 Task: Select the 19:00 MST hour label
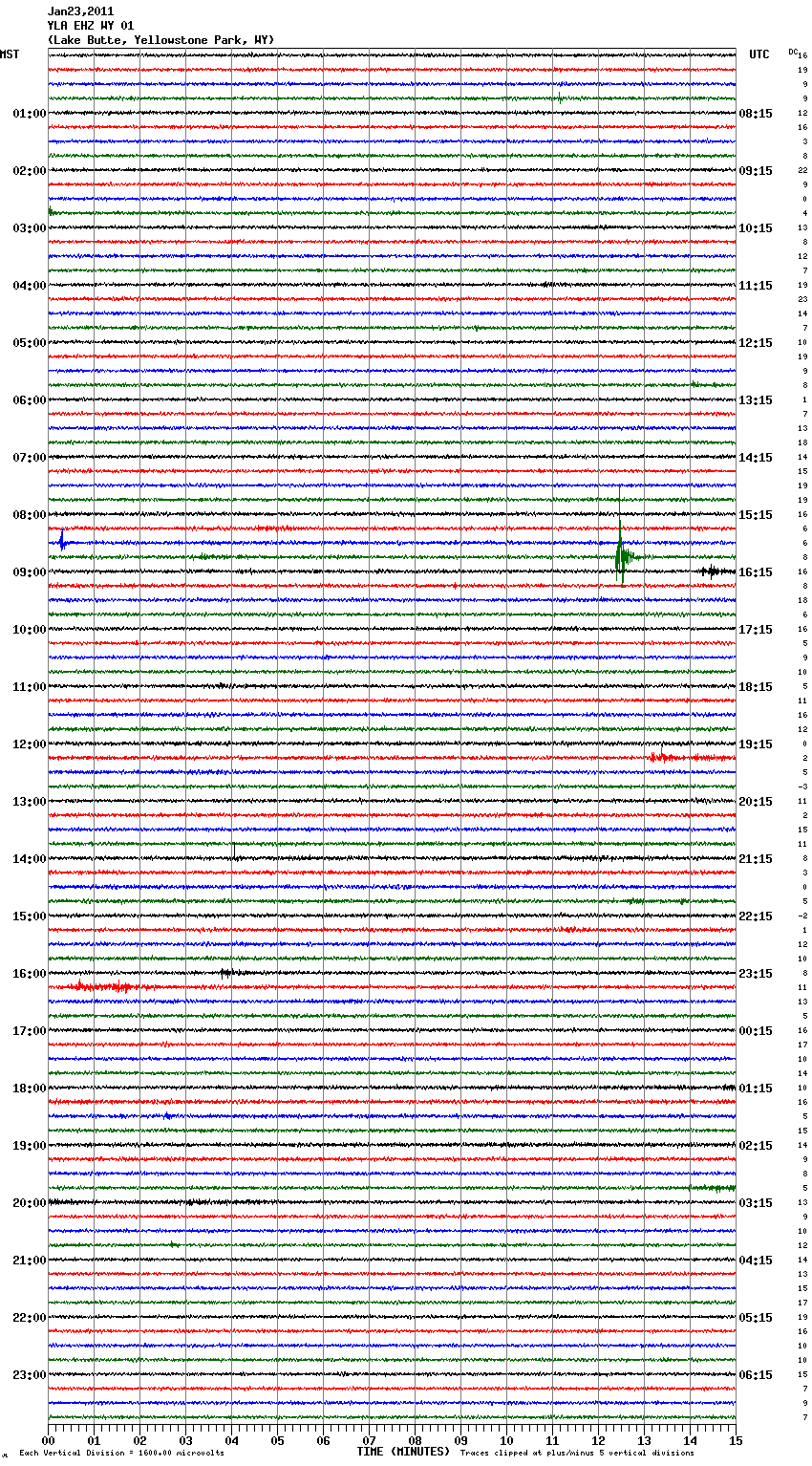(x=30, y=1146)
